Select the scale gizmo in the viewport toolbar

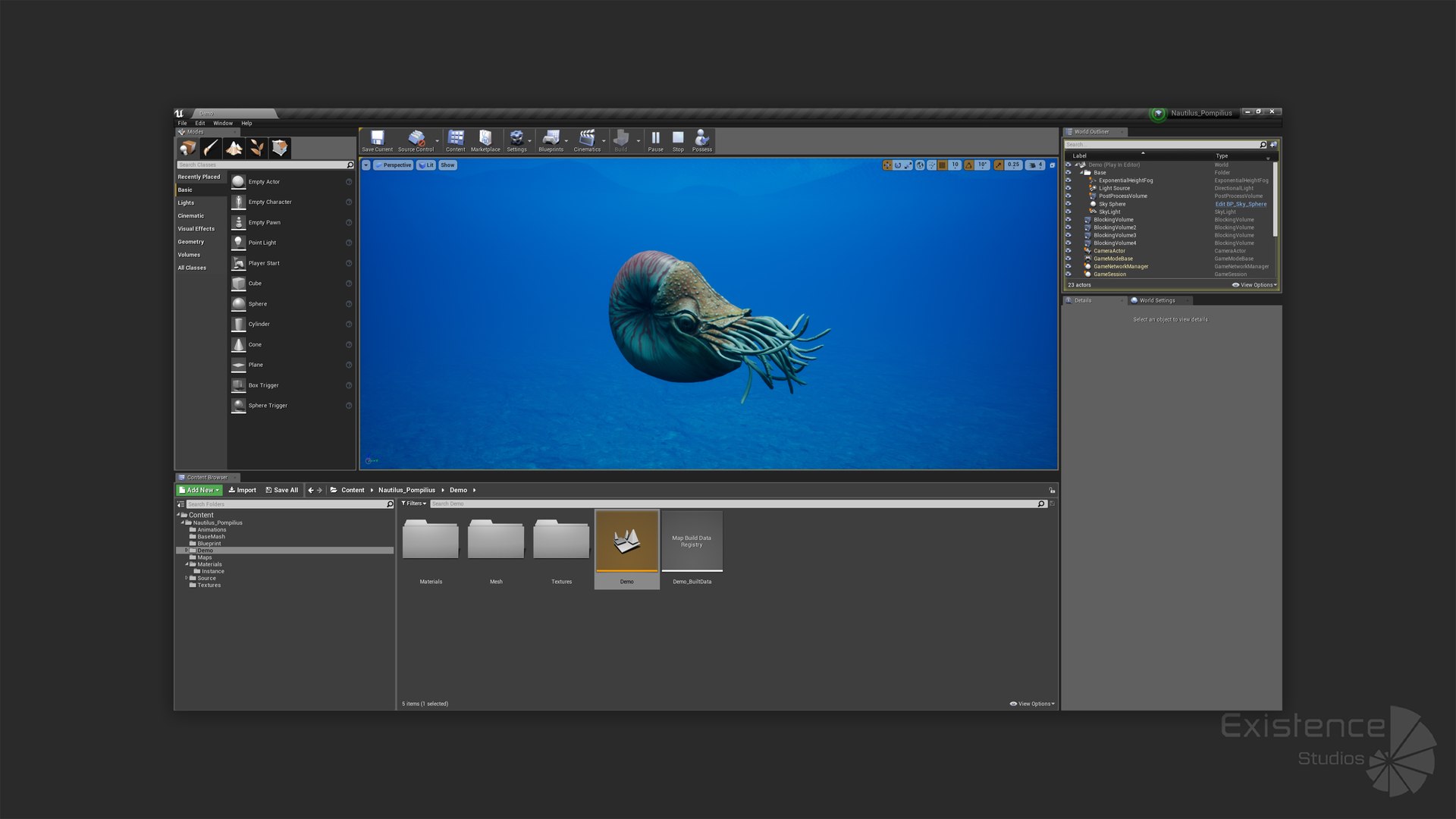908,165
